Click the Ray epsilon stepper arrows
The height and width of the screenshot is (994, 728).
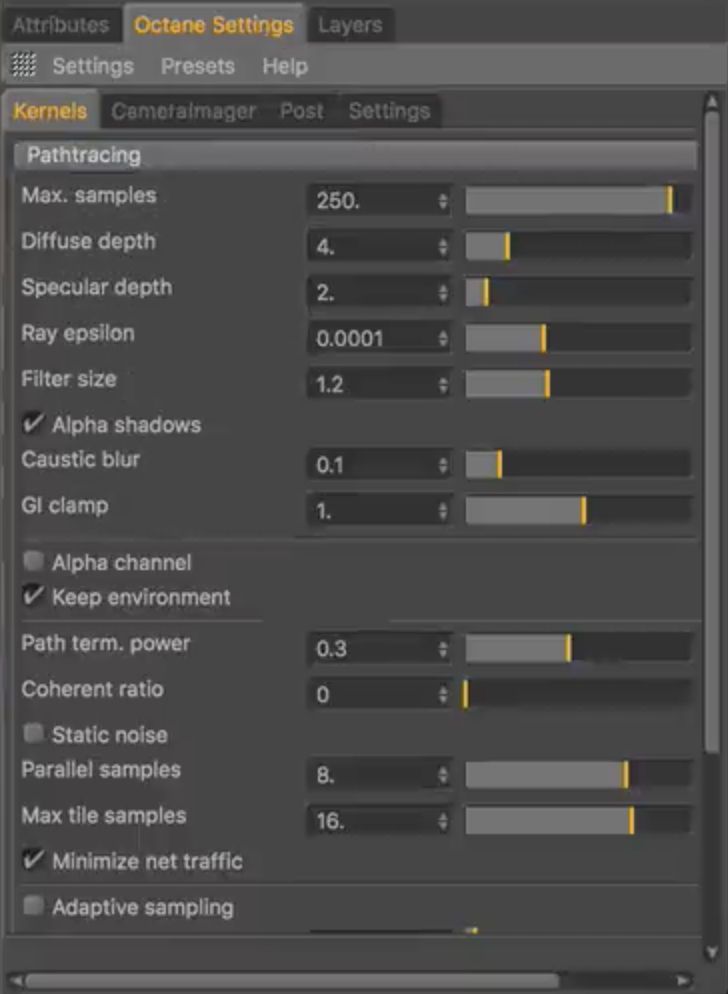442,339
